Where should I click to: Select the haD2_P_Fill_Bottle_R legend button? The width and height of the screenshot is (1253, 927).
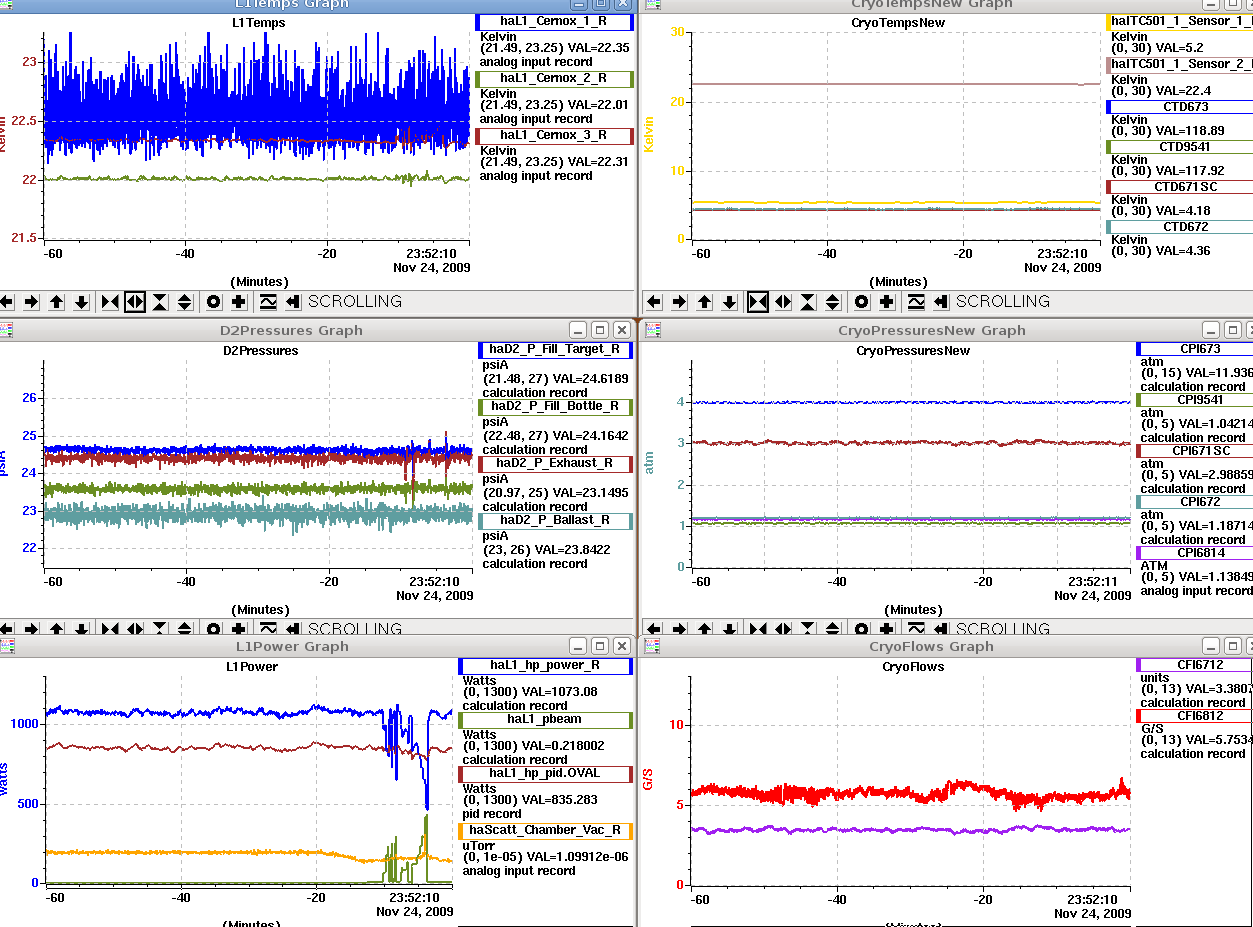tap(554, 407)
